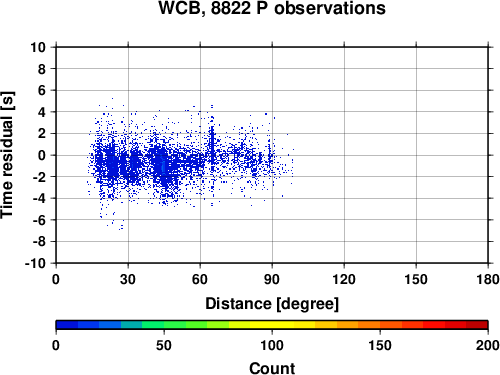The image size is (500, 375).
Task: Click the y-axis tick label 10
Action: point(38,47)
